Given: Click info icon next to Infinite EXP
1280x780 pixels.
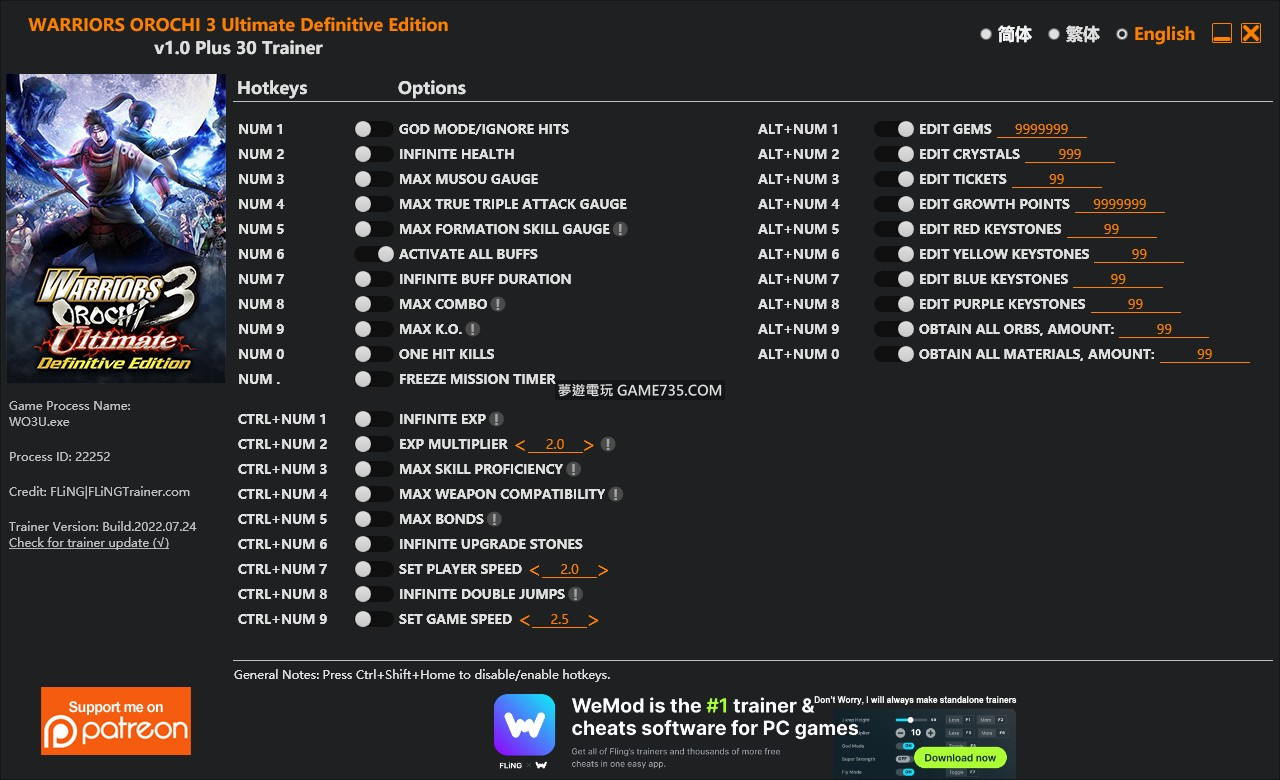Looking at the screenshot, I should (496, 419).
